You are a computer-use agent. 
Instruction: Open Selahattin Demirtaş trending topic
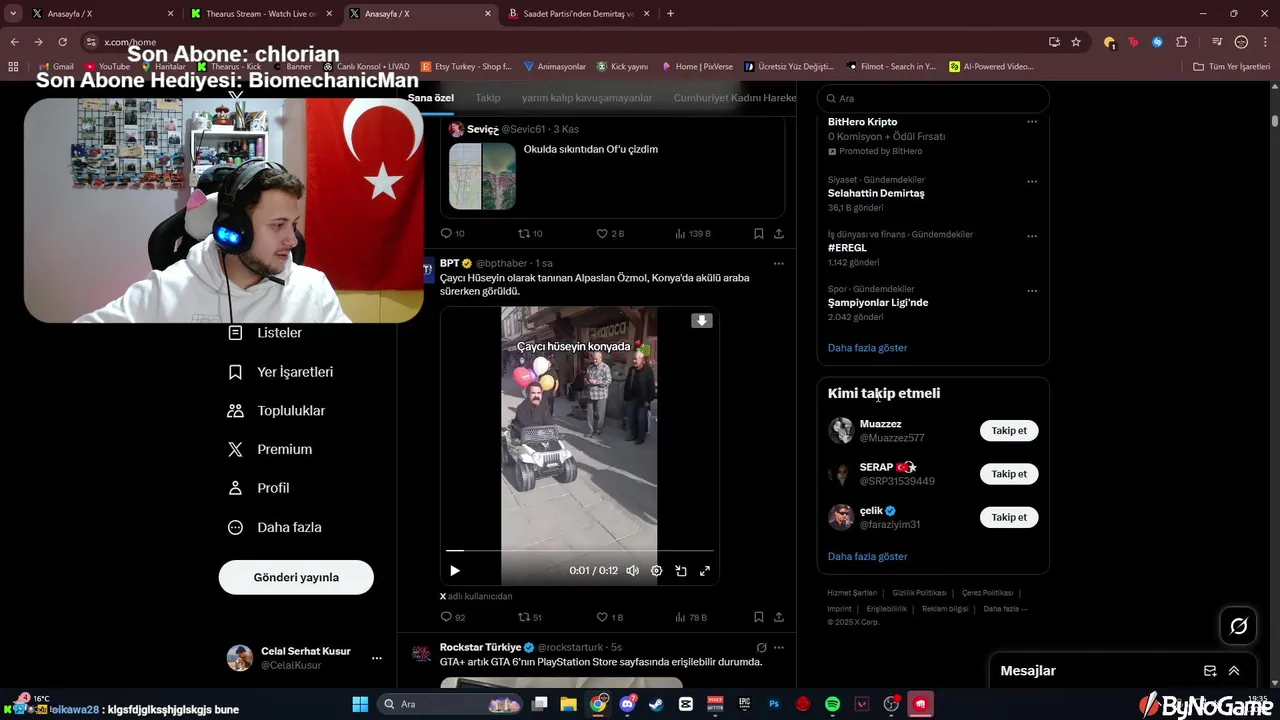tap(876, 193)
